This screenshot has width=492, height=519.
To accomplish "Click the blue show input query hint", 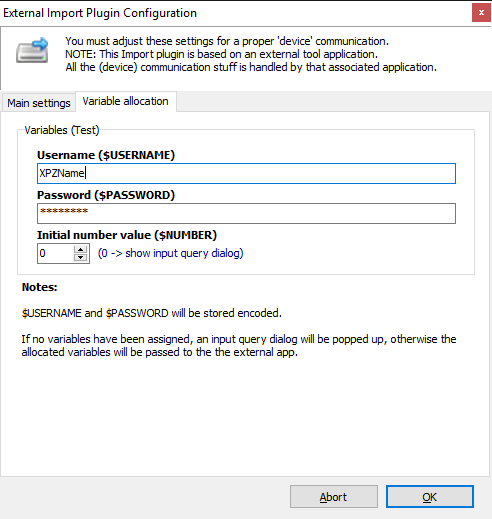I will (170, 253).
